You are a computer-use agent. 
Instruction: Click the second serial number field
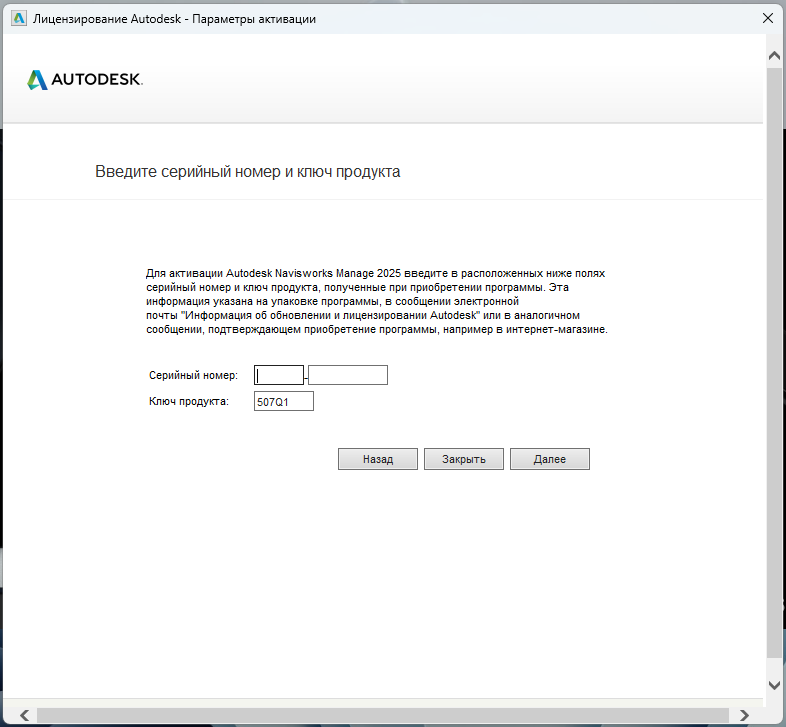(348, 375)
